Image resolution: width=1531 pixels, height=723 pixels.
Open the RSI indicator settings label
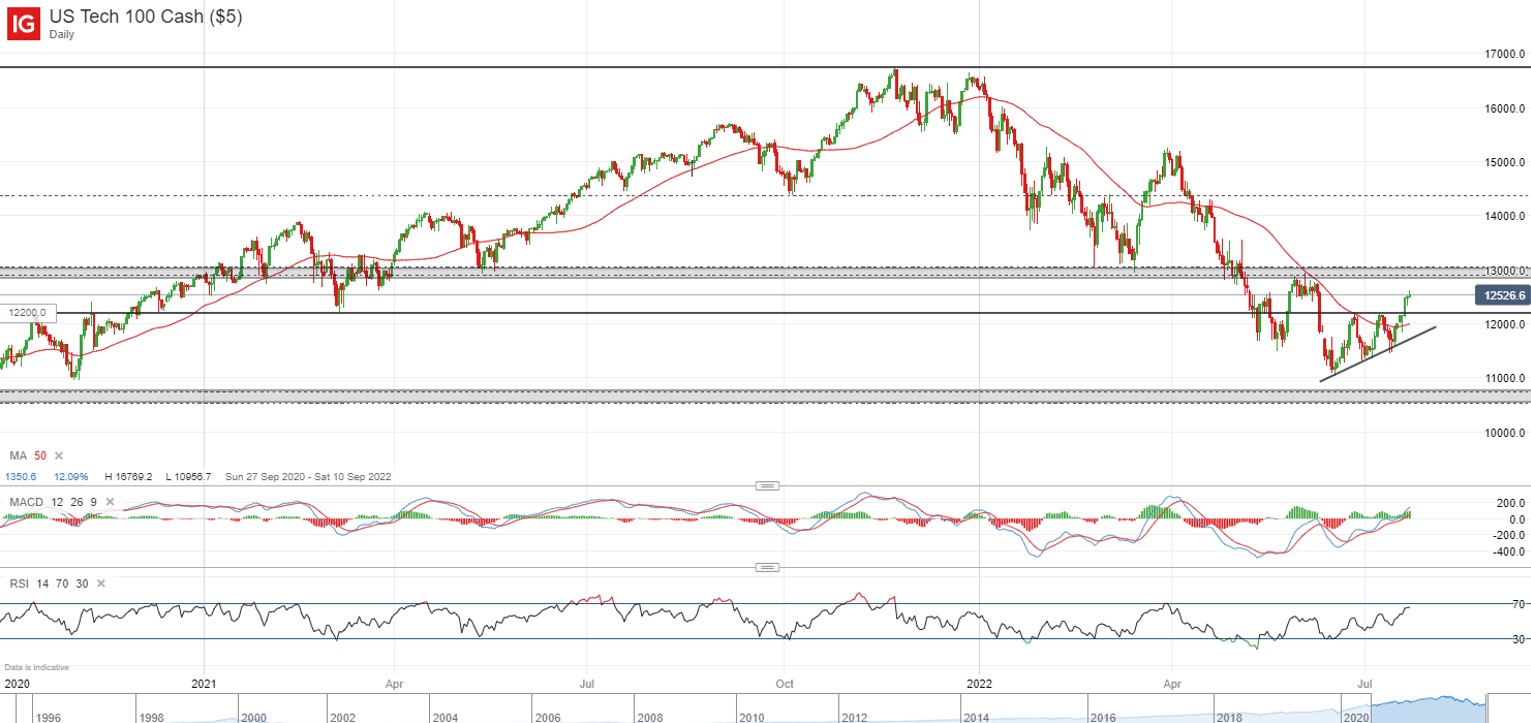point(48,582)
